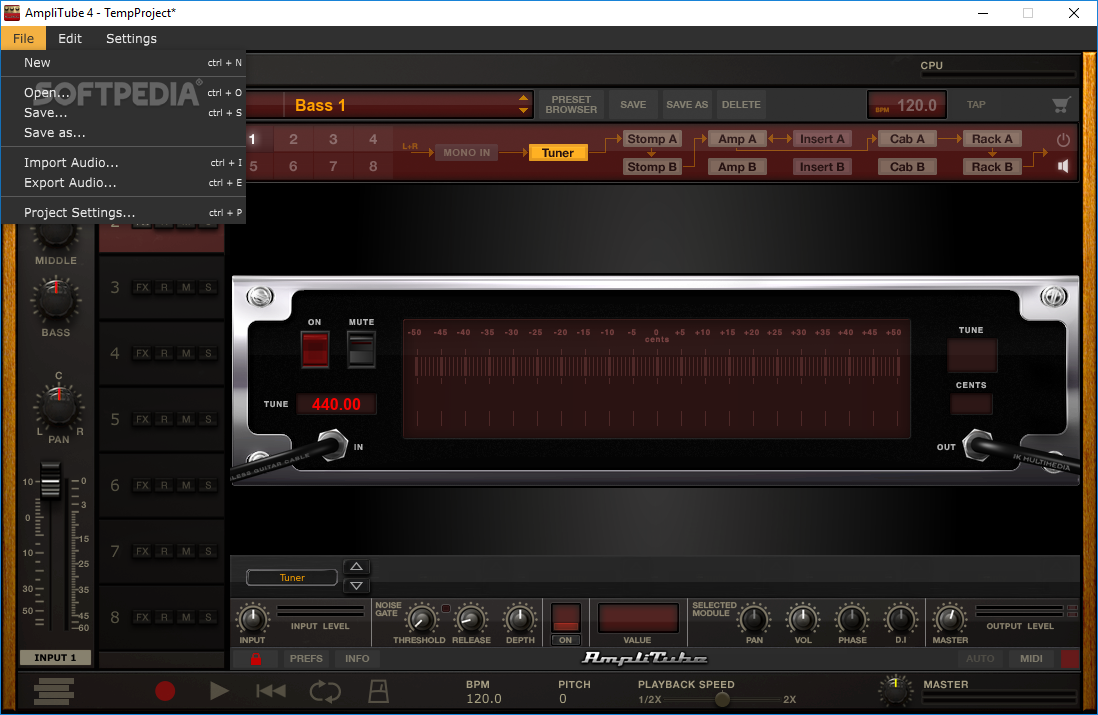Solo track 5 with S button
This screenshot has width=1098, height=715.
coord(208,419)
